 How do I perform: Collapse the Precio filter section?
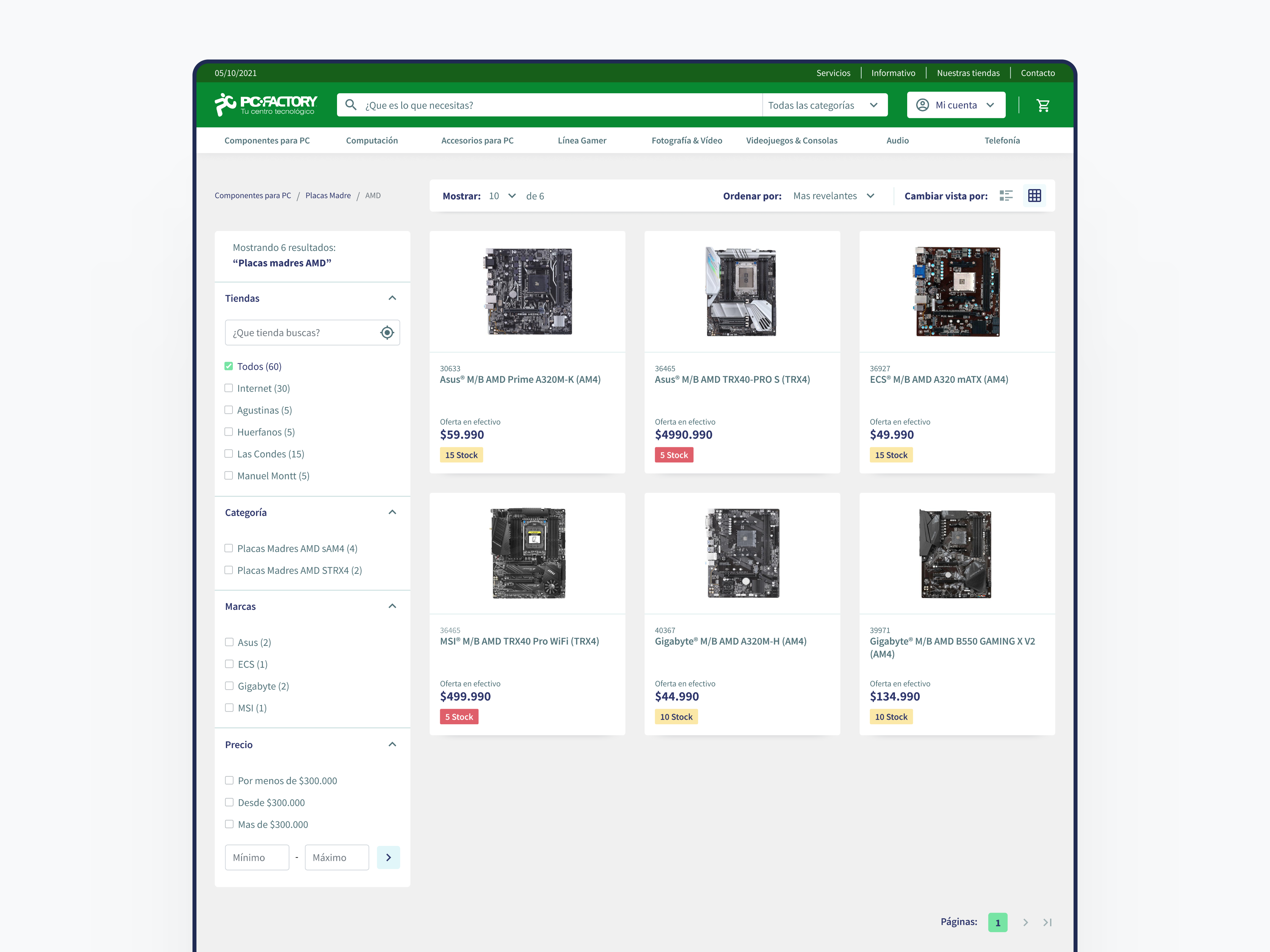pos(392,744)
